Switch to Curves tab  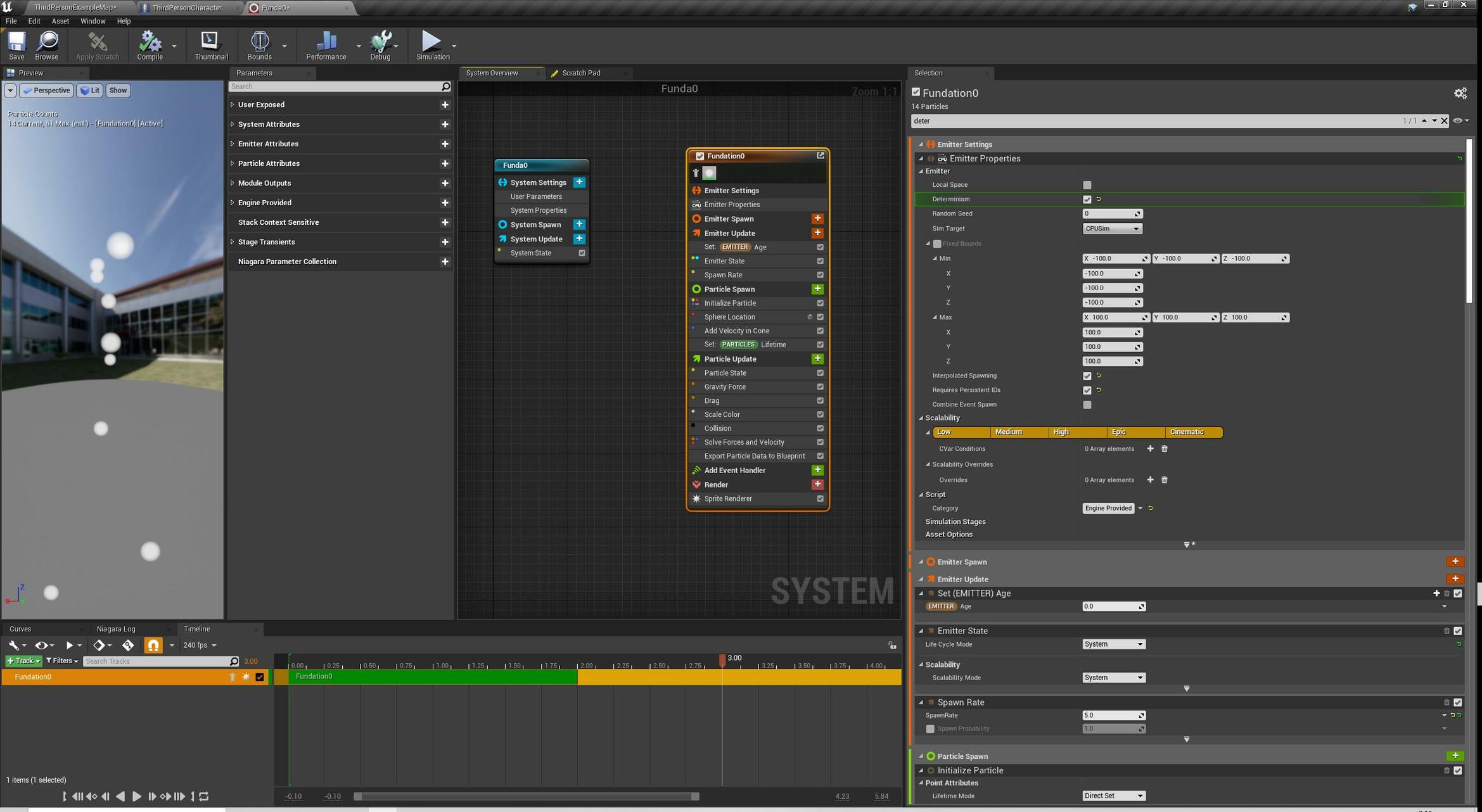pos(20,629)
